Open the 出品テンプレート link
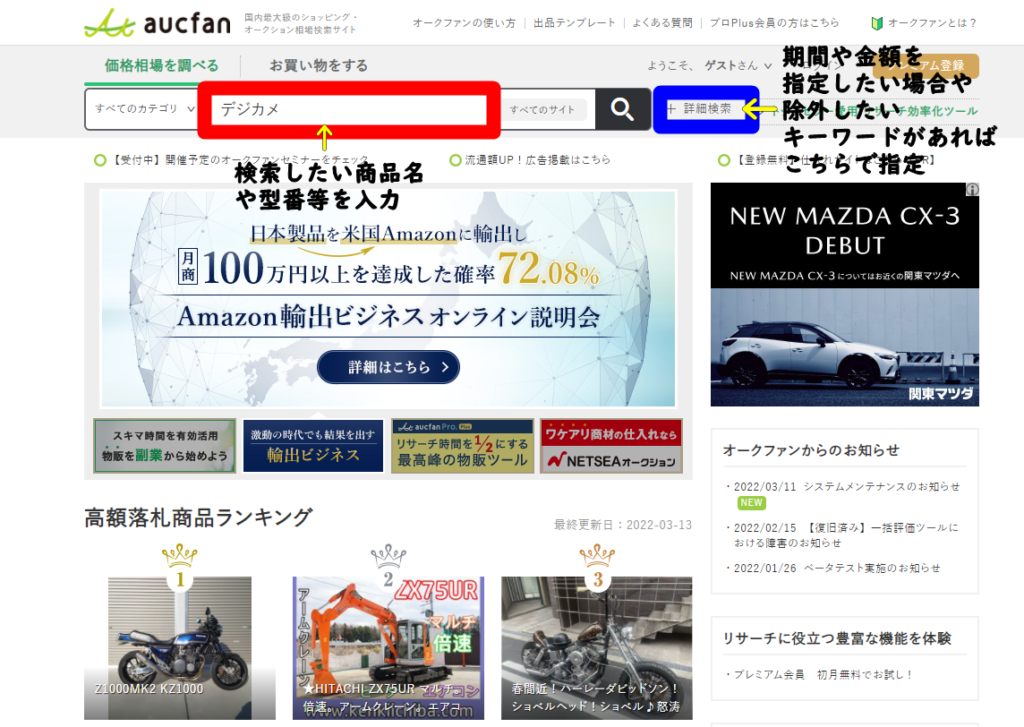The height and width of the screenshot is (727, 1024). [x=574, y=23]
